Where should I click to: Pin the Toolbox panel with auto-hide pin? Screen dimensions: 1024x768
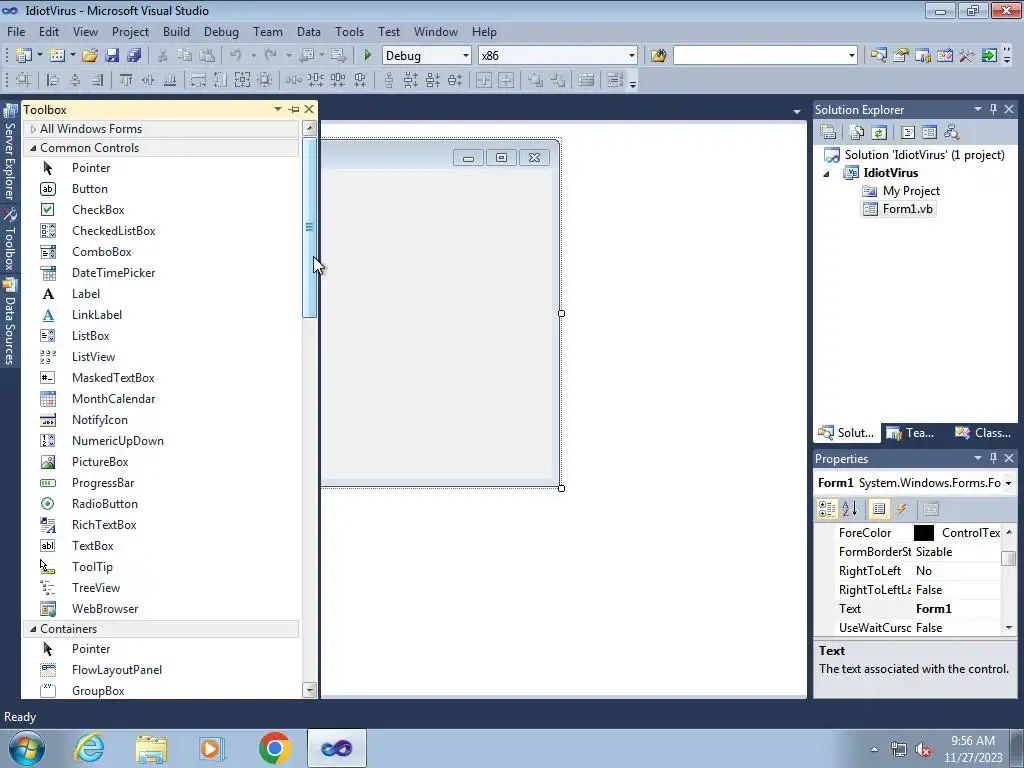click(x=294, y=109)
